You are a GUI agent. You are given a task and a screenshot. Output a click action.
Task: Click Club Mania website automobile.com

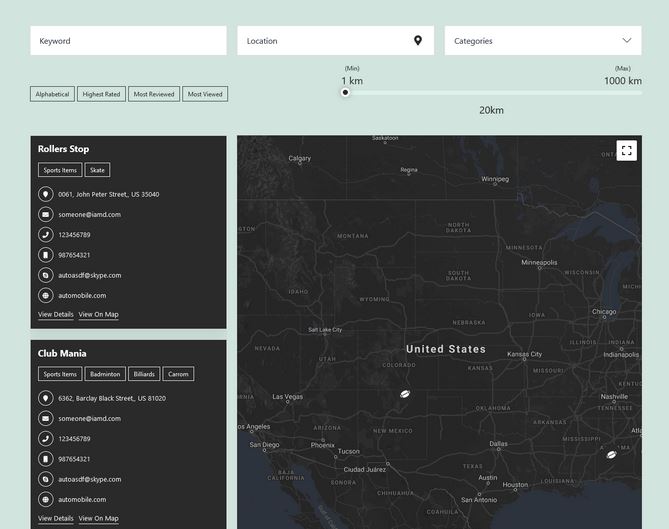click(x=82, y=499)
